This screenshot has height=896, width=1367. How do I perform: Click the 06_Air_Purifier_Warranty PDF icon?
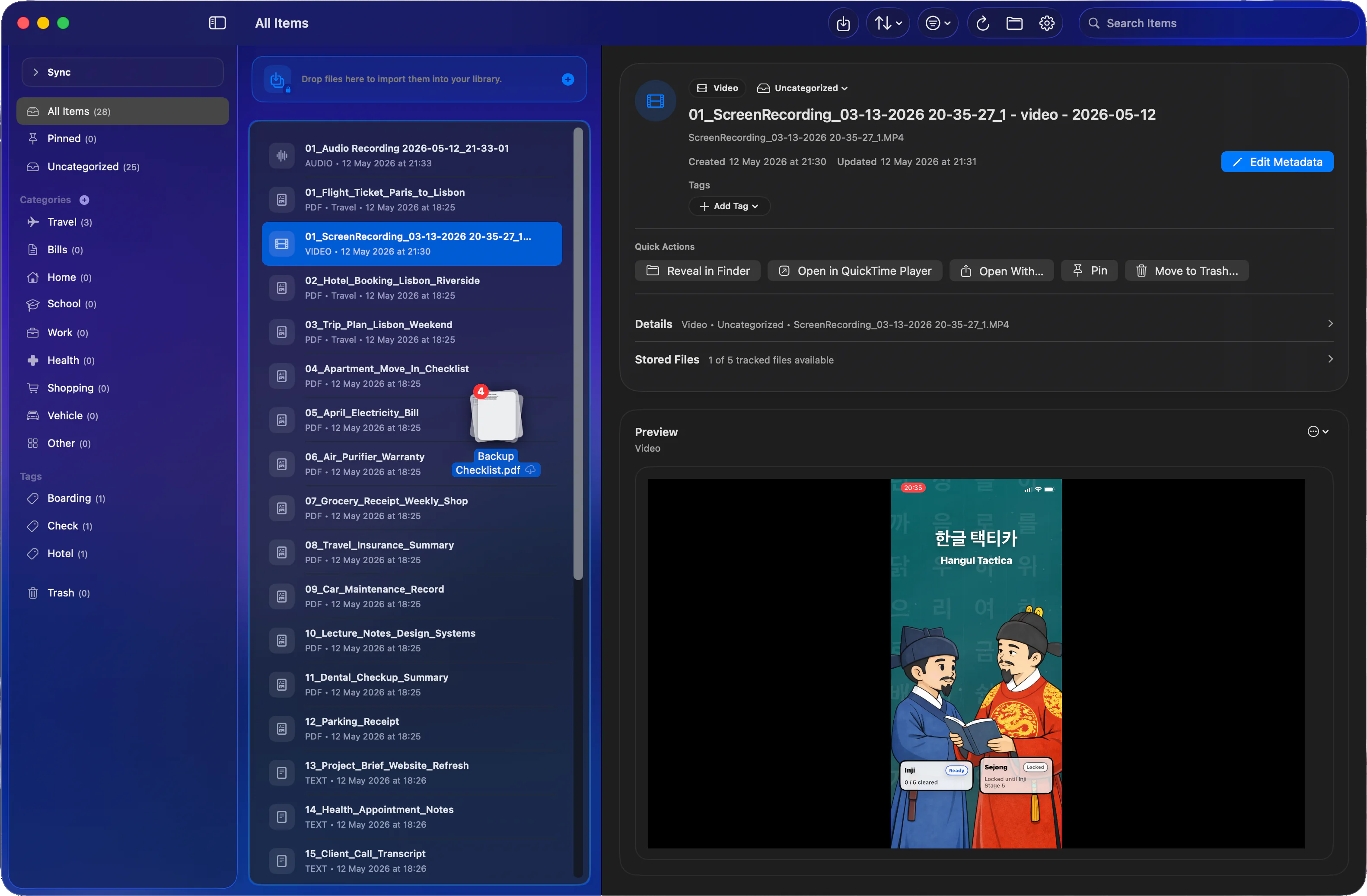pos(281,464)
